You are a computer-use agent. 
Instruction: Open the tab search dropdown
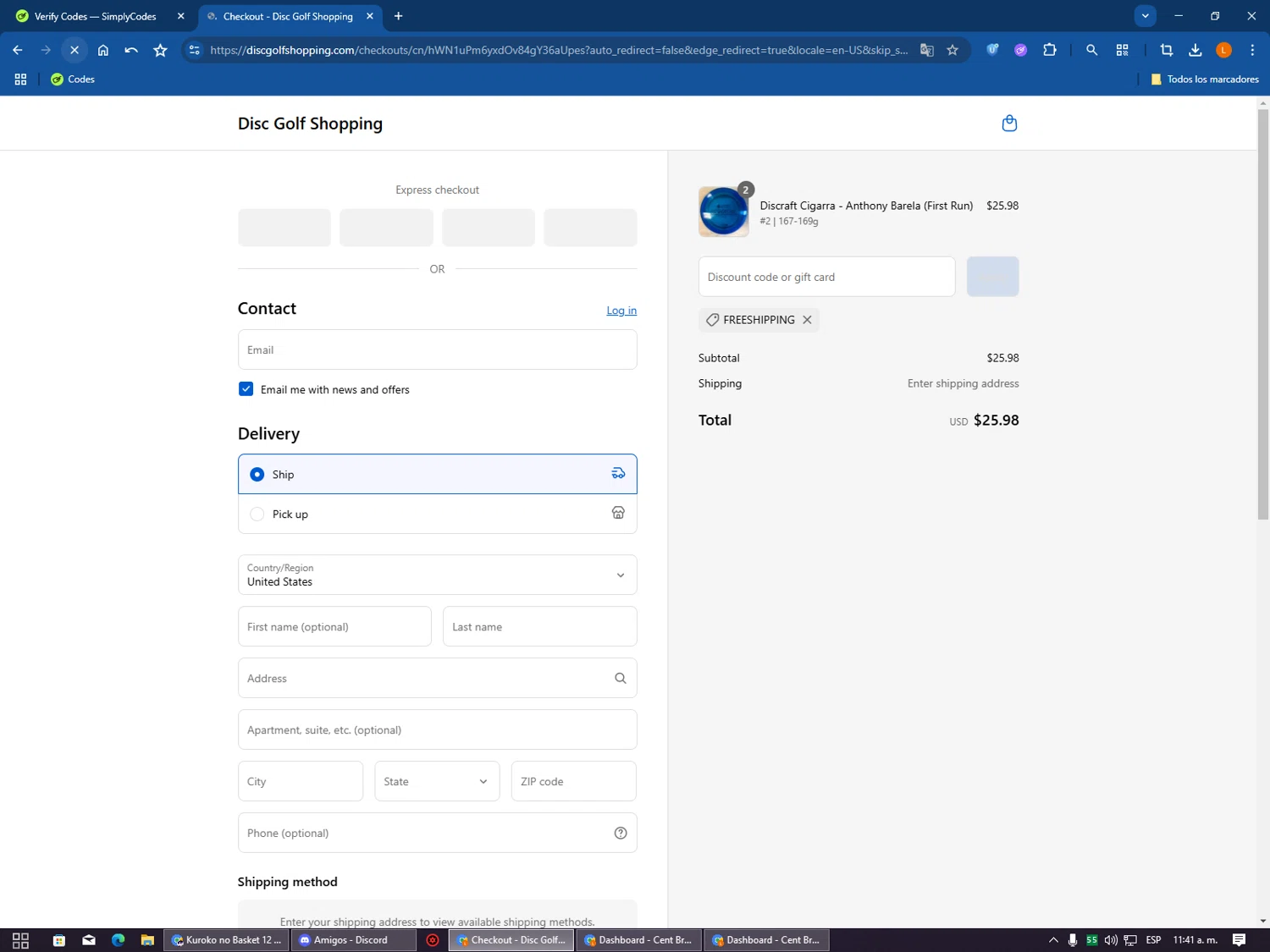pos(1146,16)
